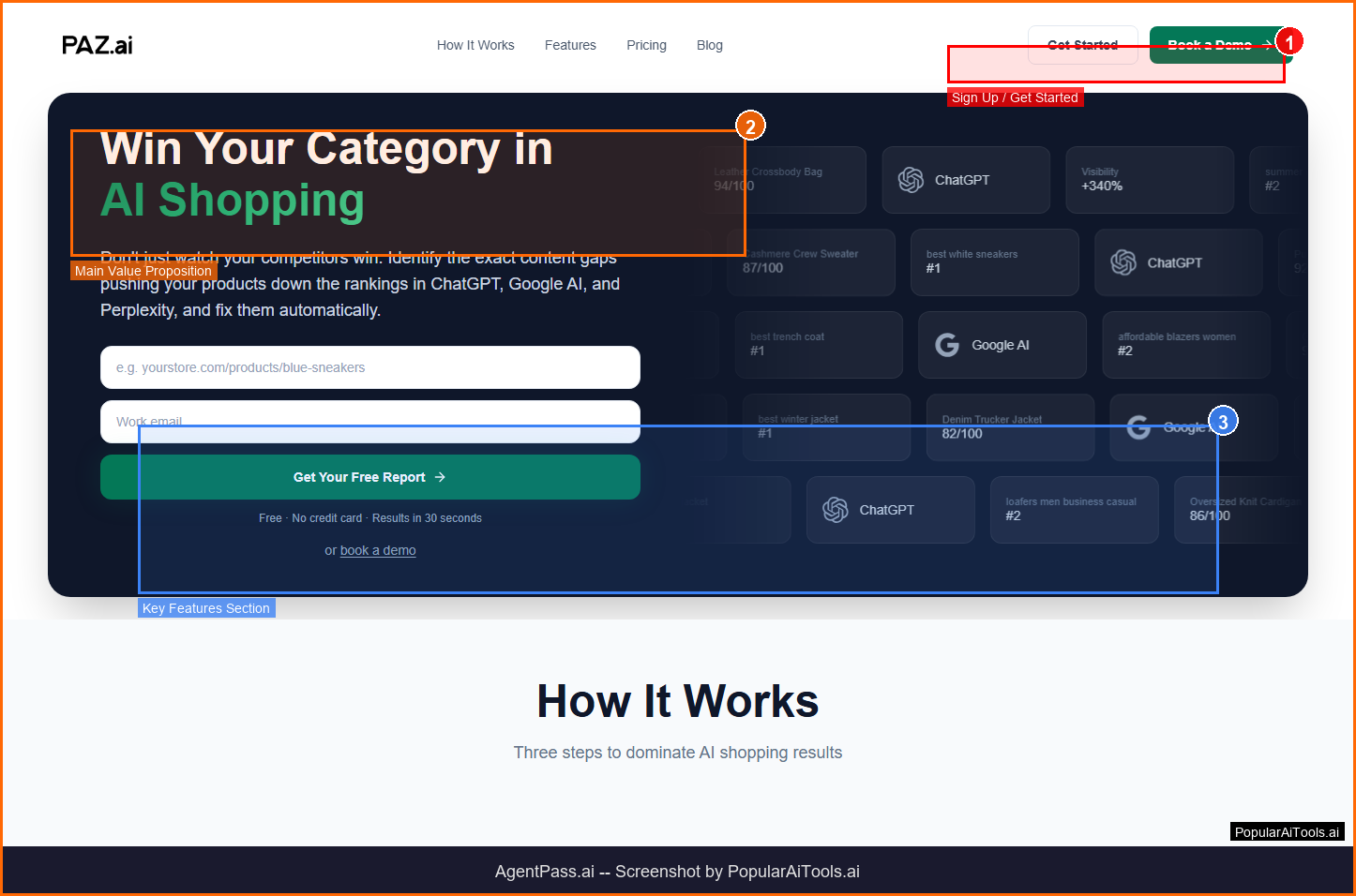Click the Denim Trucker Jacket 82/100 card
This screenshot has height=896, width=1356.
[1010, 427]
